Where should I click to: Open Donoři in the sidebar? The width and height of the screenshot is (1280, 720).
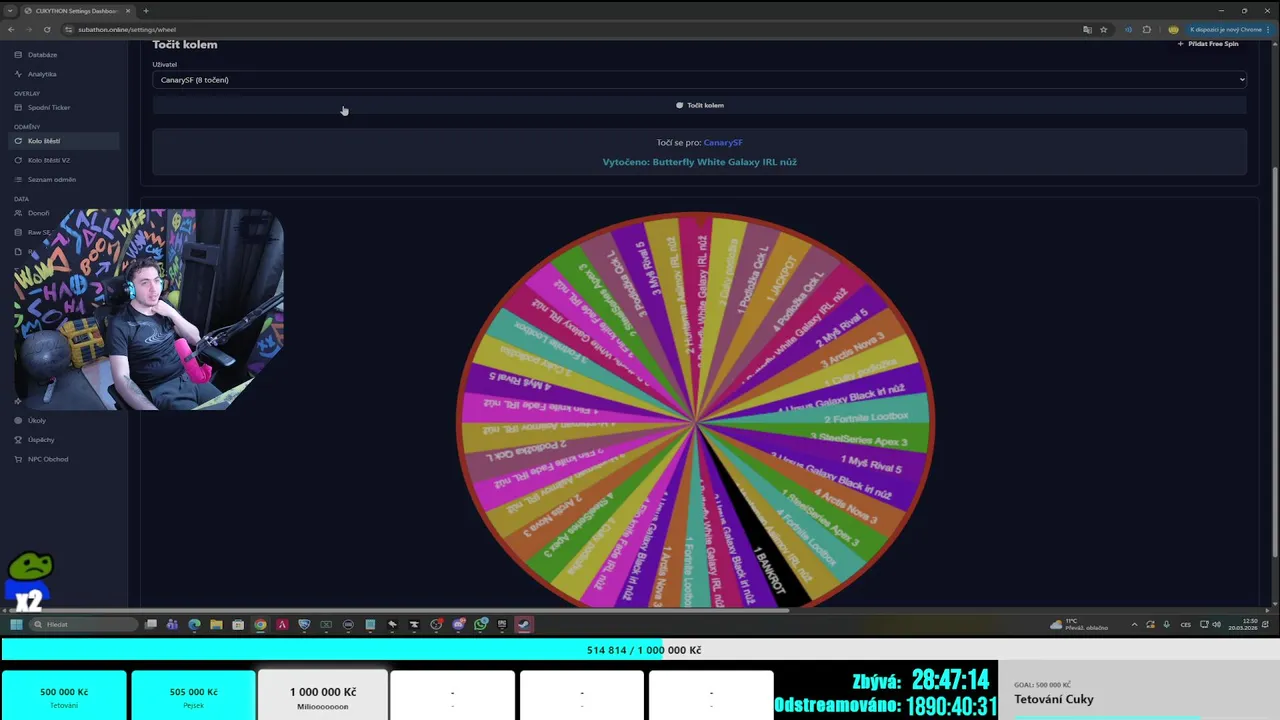pyautogui.click(x=38, y=213)
